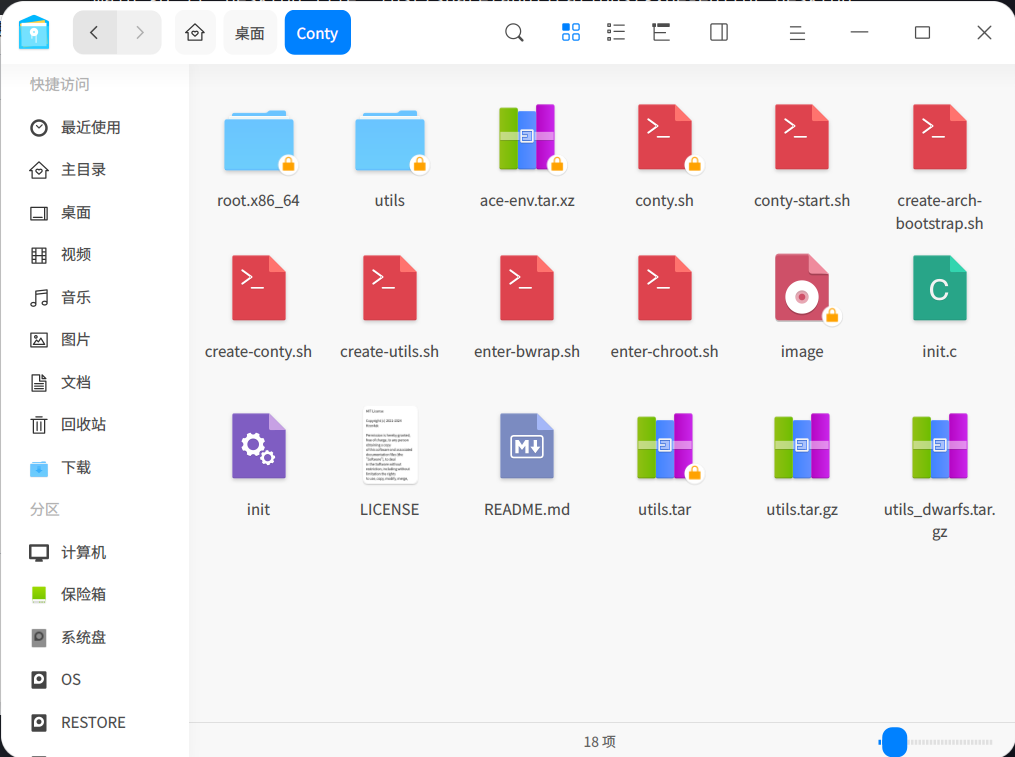
Task: Select the create-conty.sh script icon
Action: tap(259, 288)
